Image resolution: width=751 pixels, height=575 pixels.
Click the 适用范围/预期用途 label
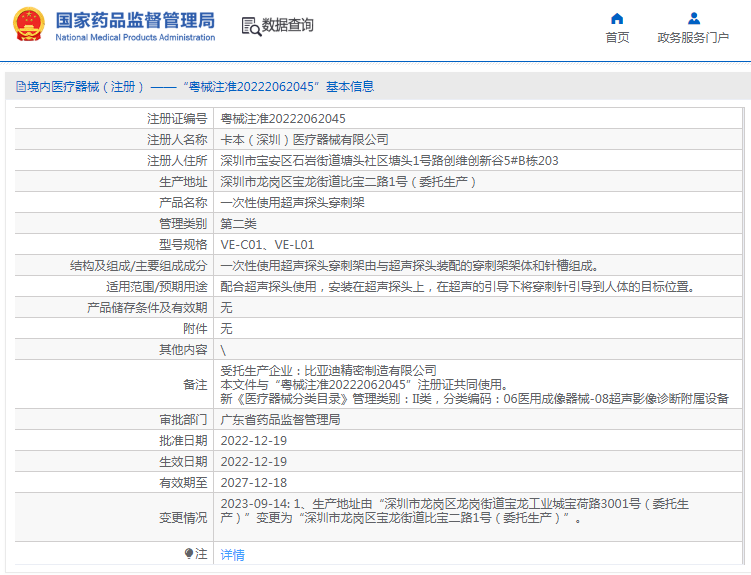[157, 287]
